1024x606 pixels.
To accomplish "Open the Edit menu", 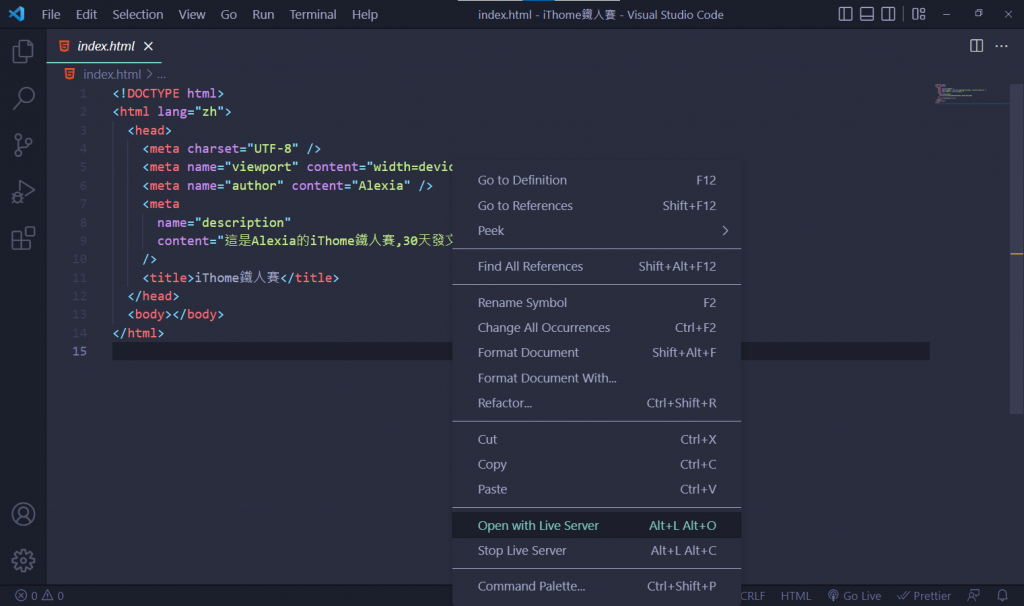I will click(86, 14).
